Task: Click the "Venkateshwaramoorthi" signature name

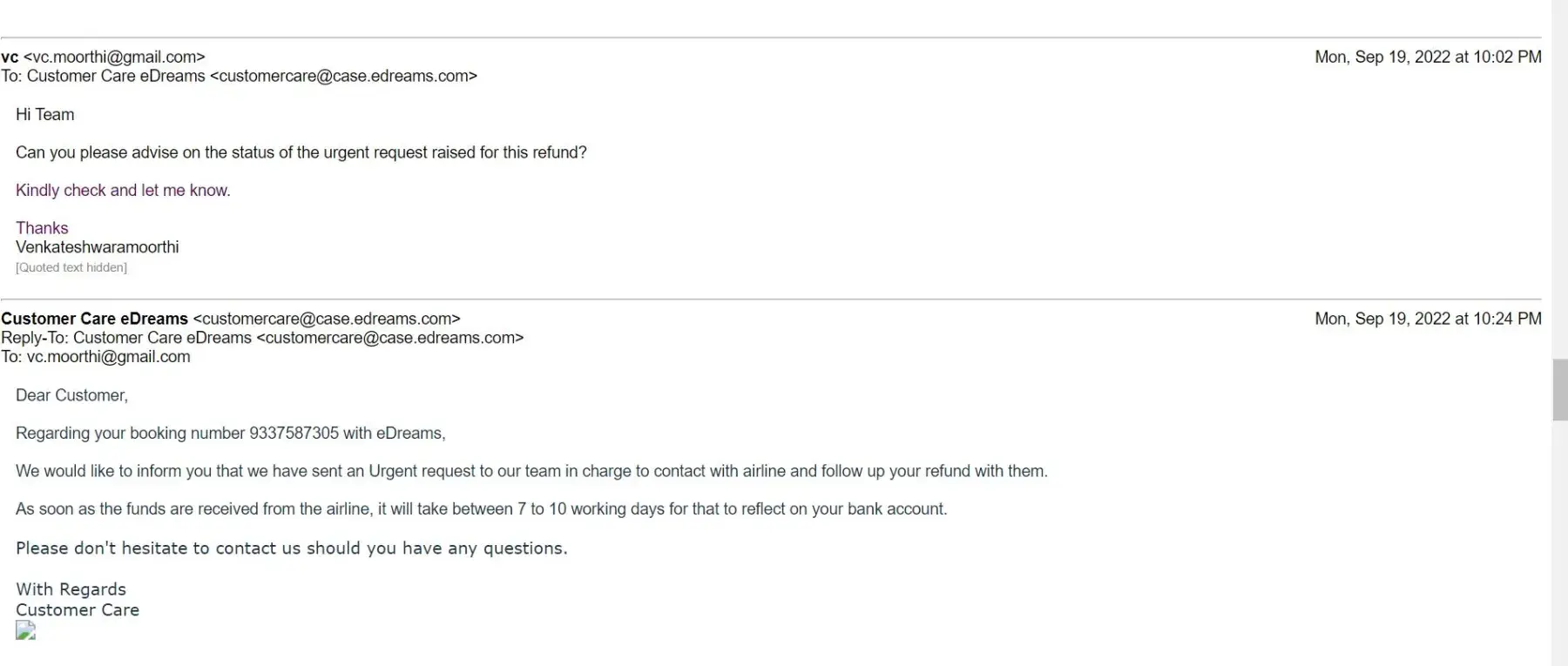Action: click(98, 247)
